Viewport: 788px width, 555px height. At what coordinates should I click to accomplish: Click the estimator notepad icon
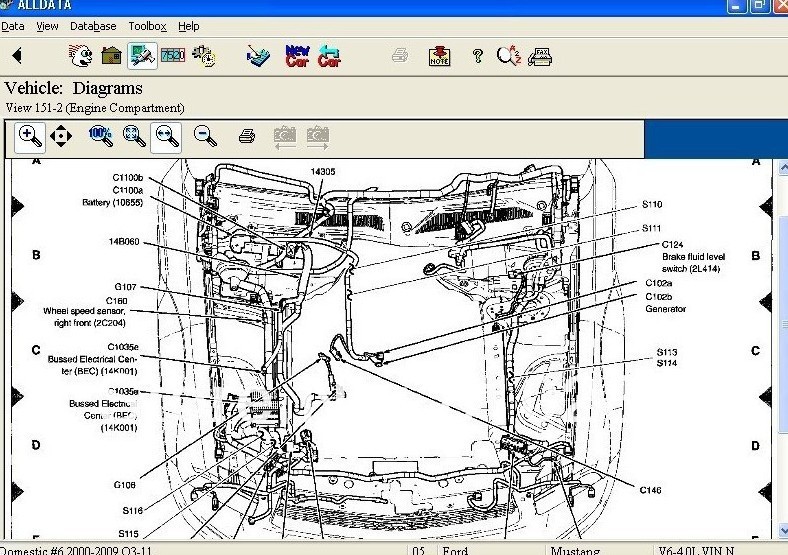tap(258, 56)
